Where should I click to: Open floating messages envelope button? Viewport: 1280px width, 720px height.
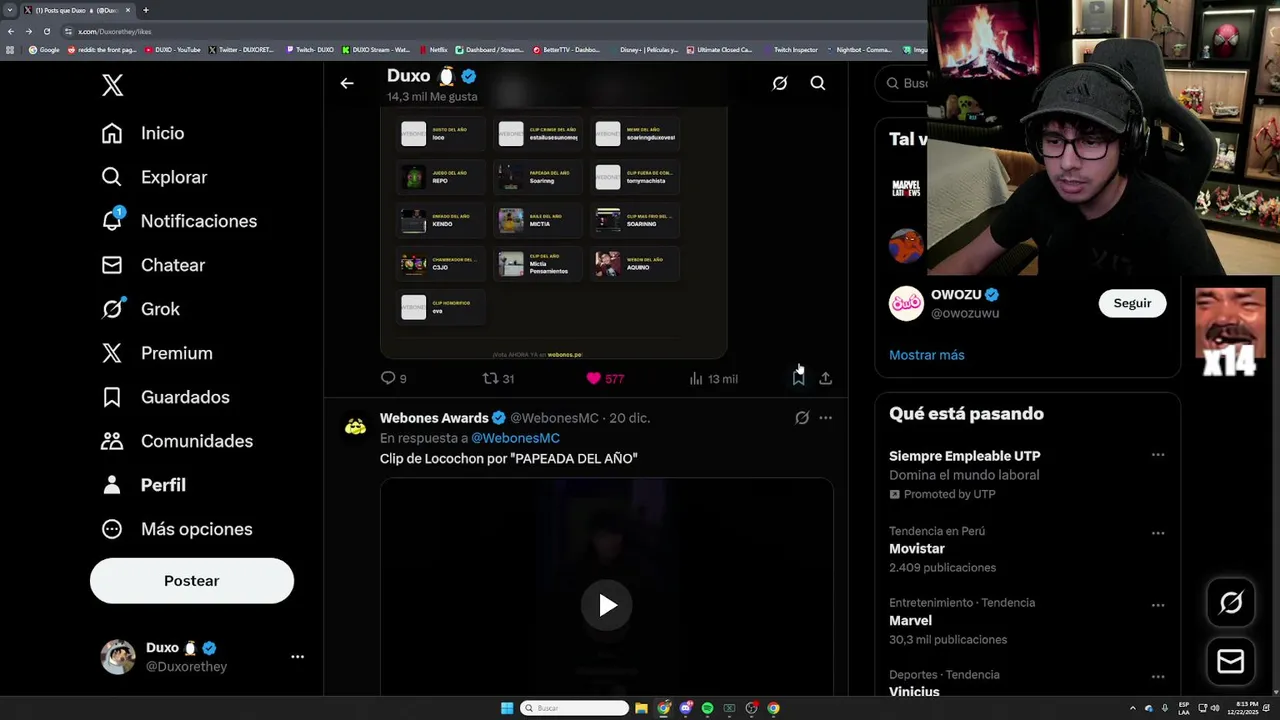(x=1231, y=661)
